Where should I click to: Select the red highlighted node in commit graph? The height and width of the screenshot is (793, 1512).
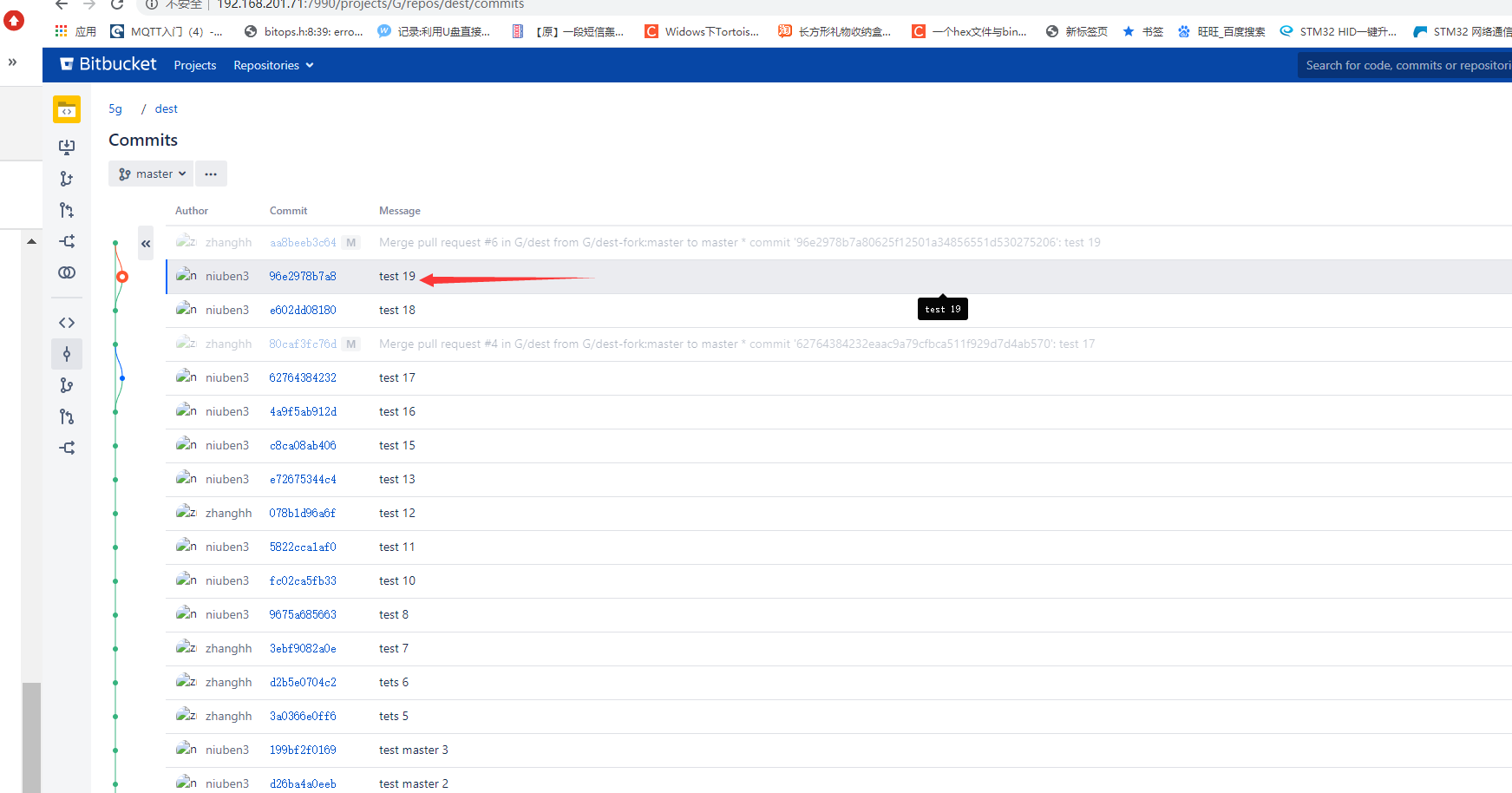click(x=121, y=276)
